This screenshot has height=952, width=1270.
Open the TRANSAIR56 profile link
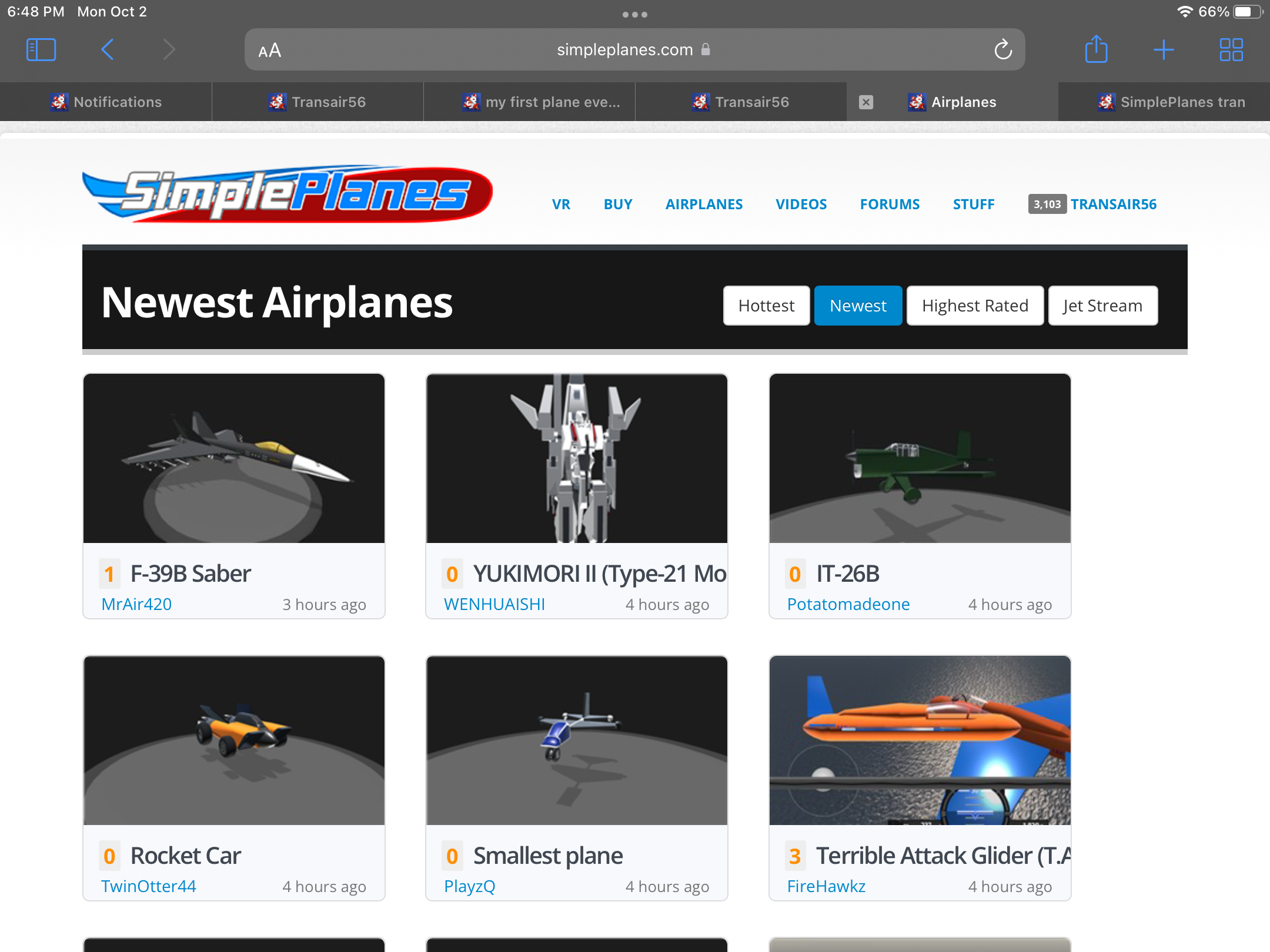tap(1114, 205)
